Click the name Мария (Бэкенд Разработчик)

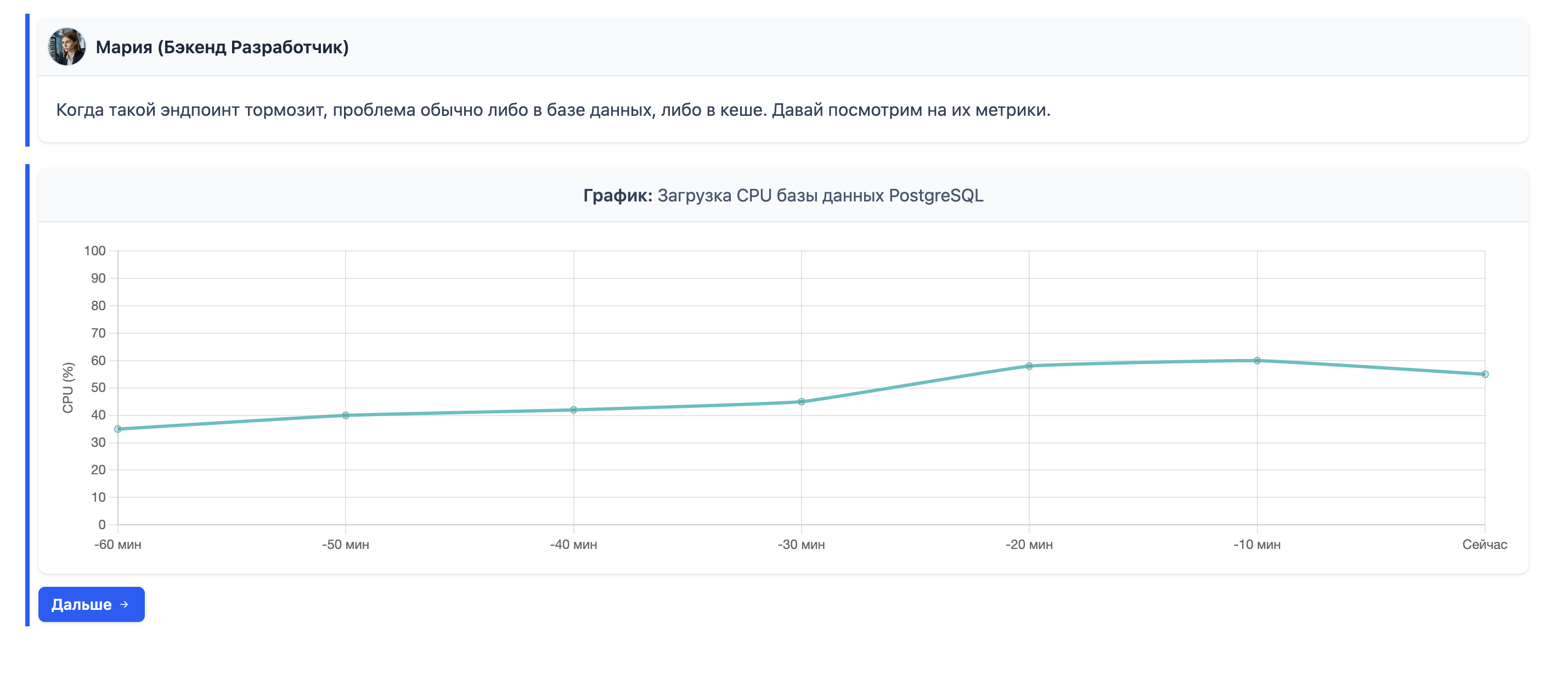[x=222, y=48]
